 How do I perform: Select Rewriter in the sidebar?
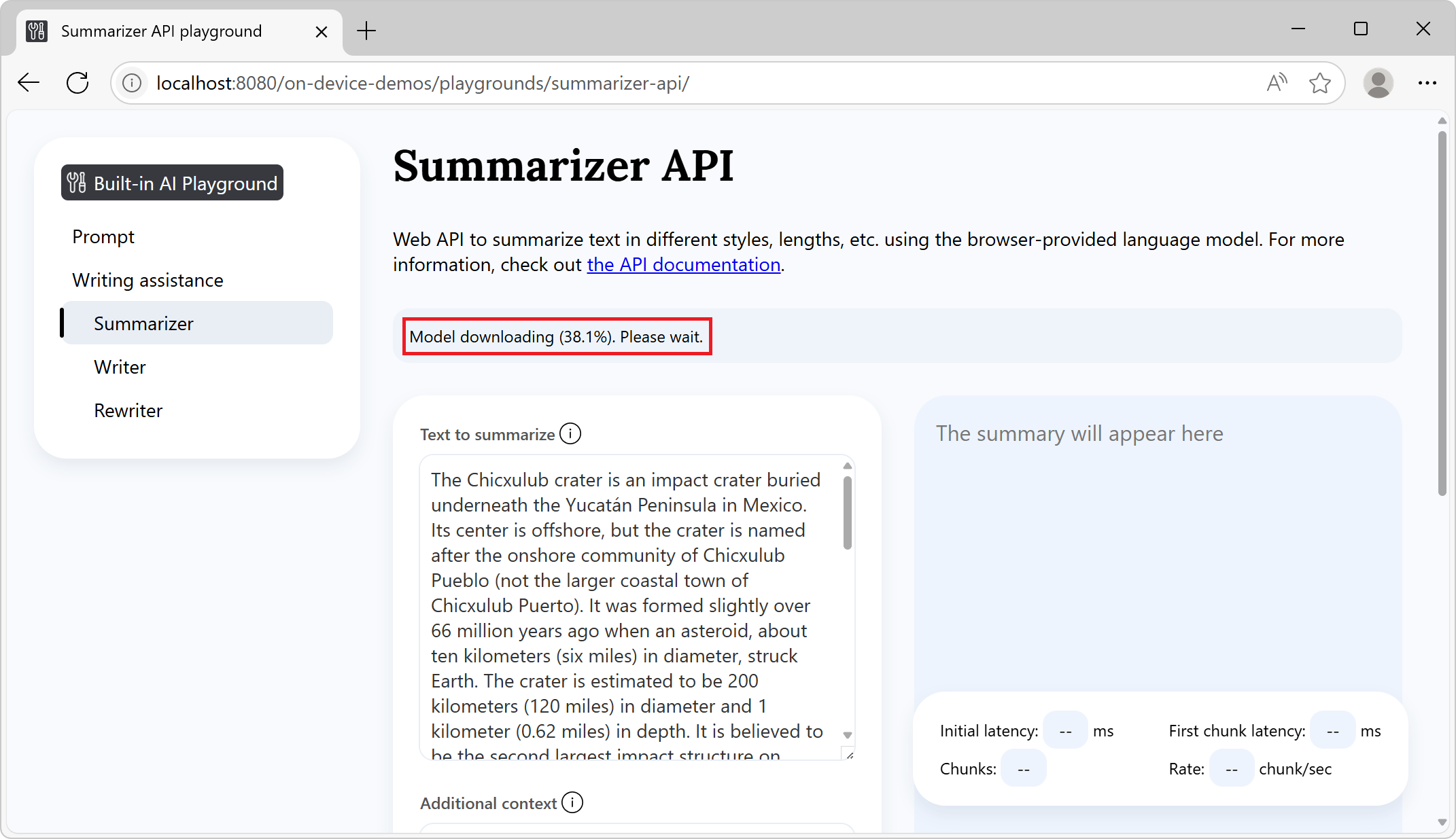tap(128, 410)
